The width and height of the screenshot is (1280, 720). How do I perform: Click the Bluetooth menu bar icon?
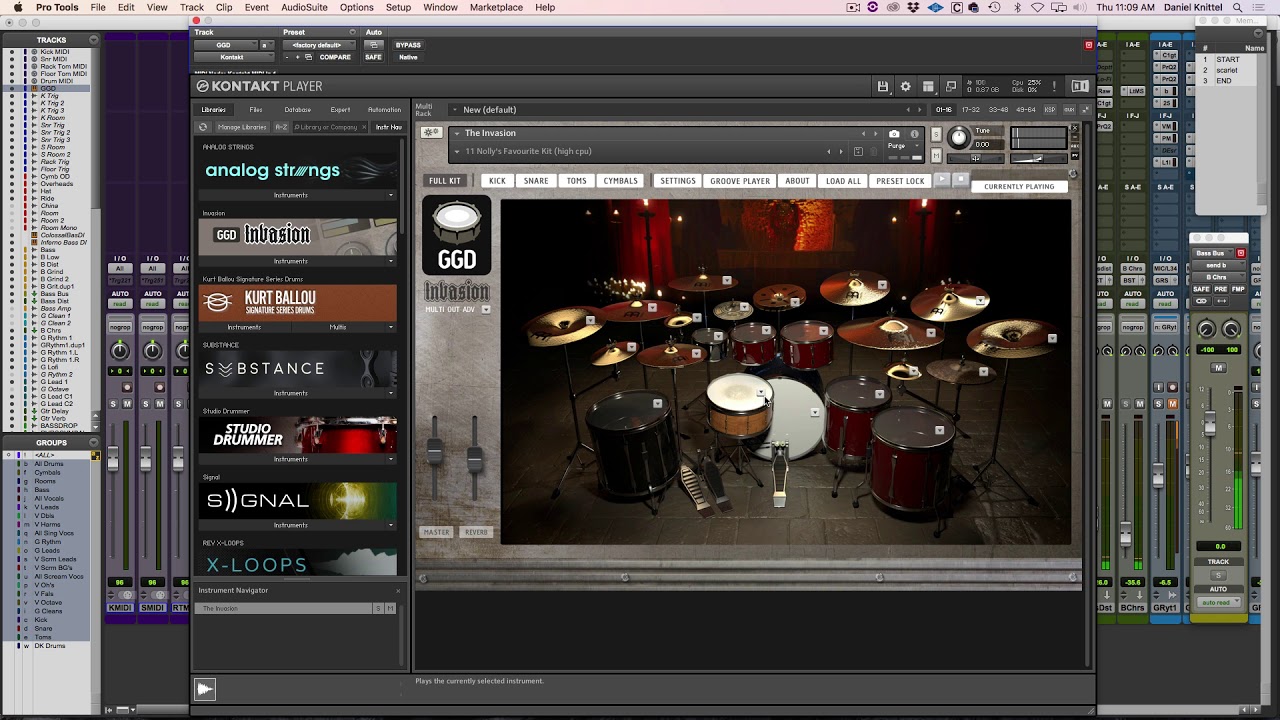tap(1018, 7)
